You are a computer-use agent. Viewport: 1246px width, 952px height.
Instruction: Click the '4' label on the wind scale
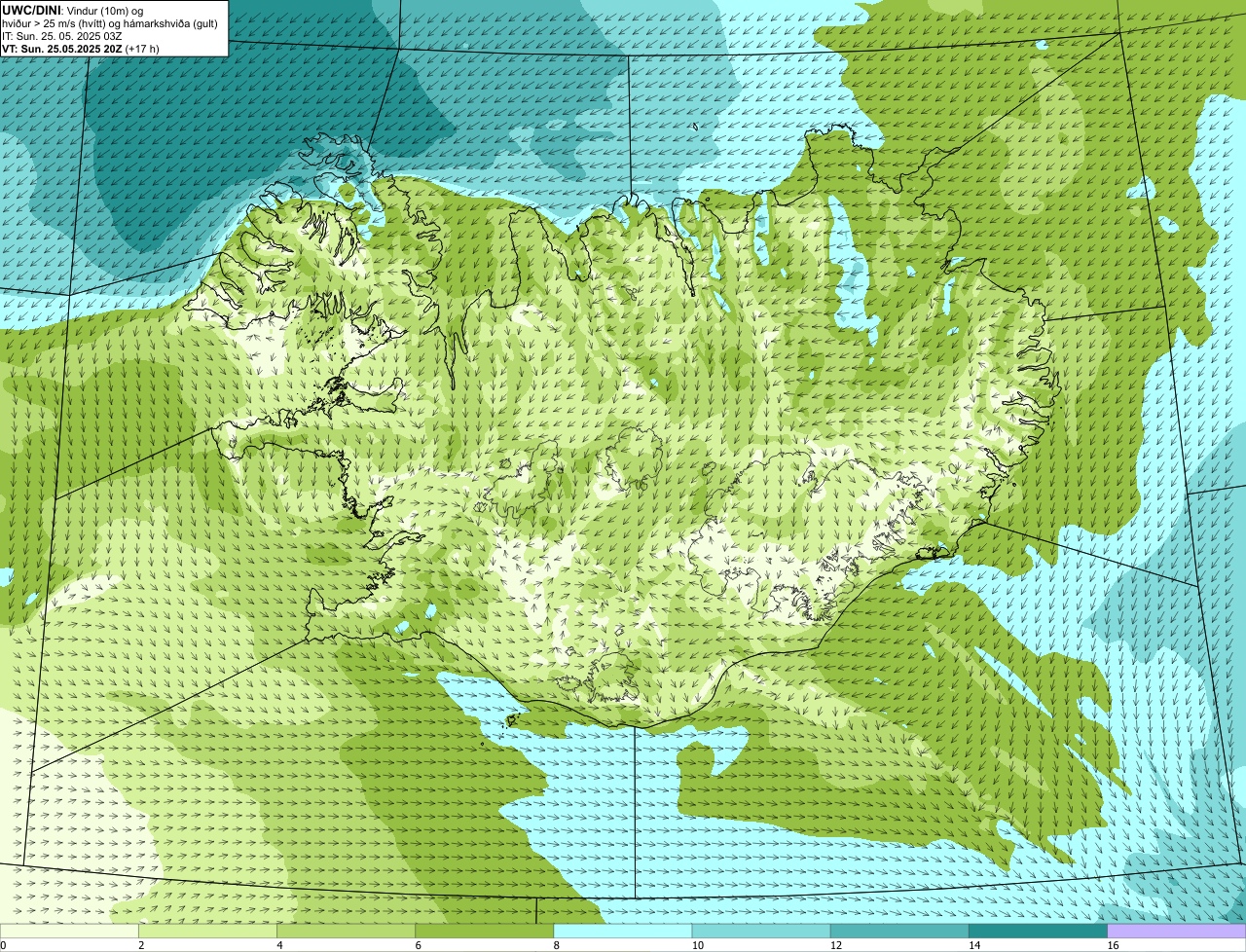(x=279, y=945)
